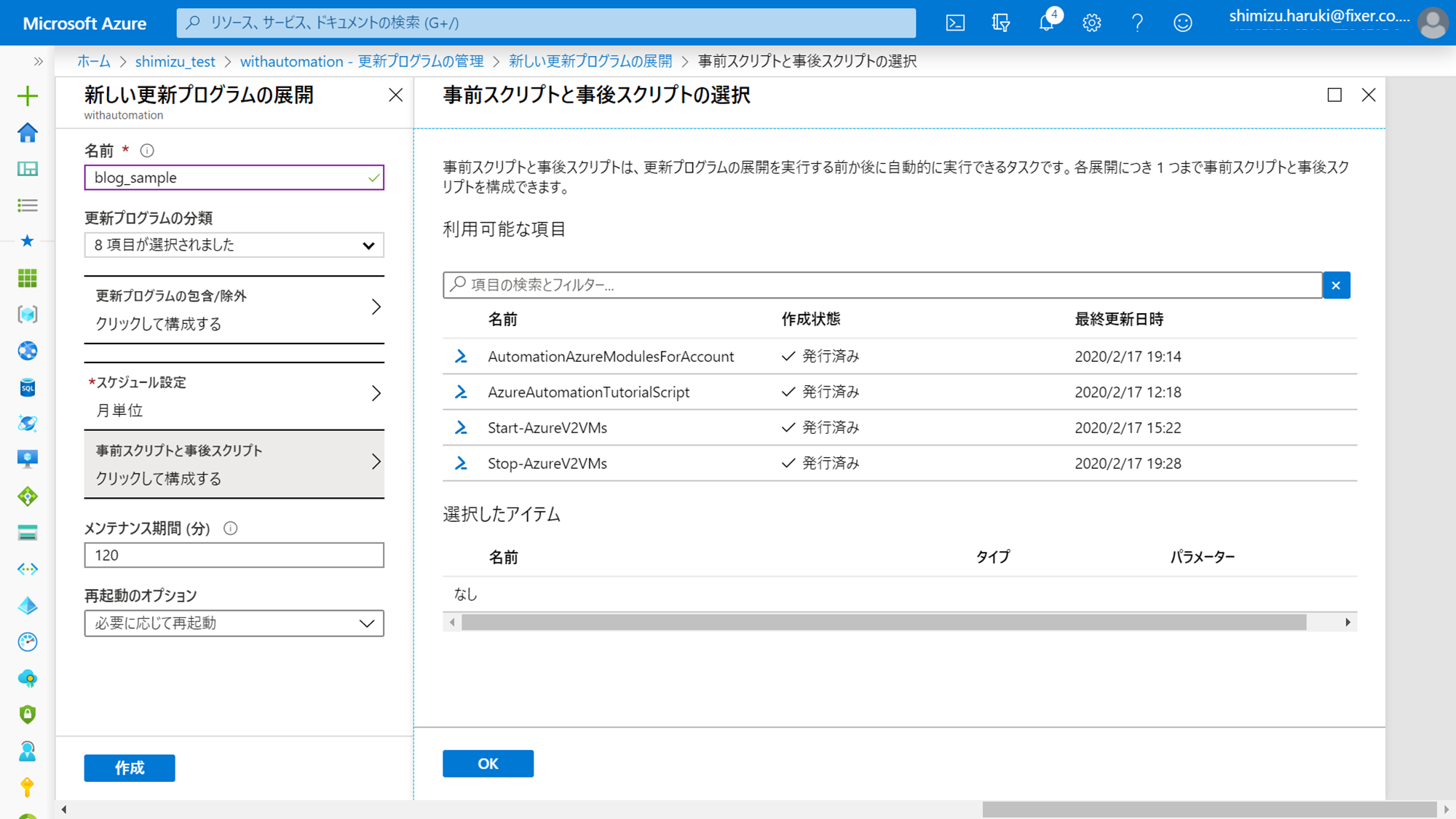Click the selected items horizontal scrollbar
Viewport: 1456px width, 819px height.
pos(883,622)
